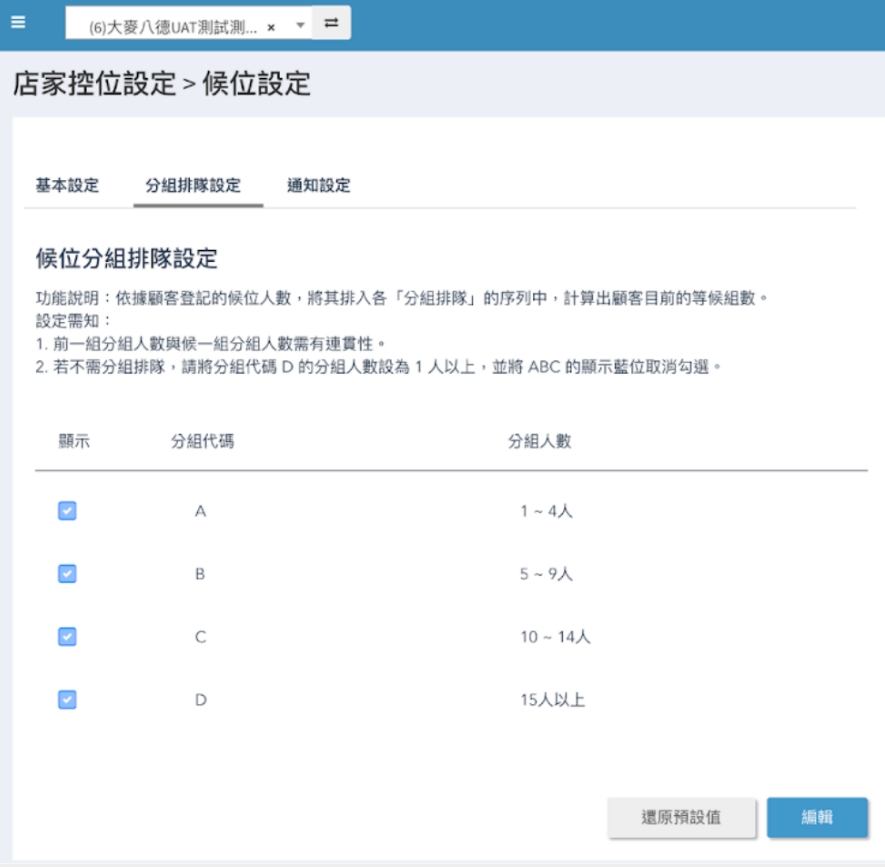
Task: Select the 10 ~ 14人 group size value
Action: point(555,637)
